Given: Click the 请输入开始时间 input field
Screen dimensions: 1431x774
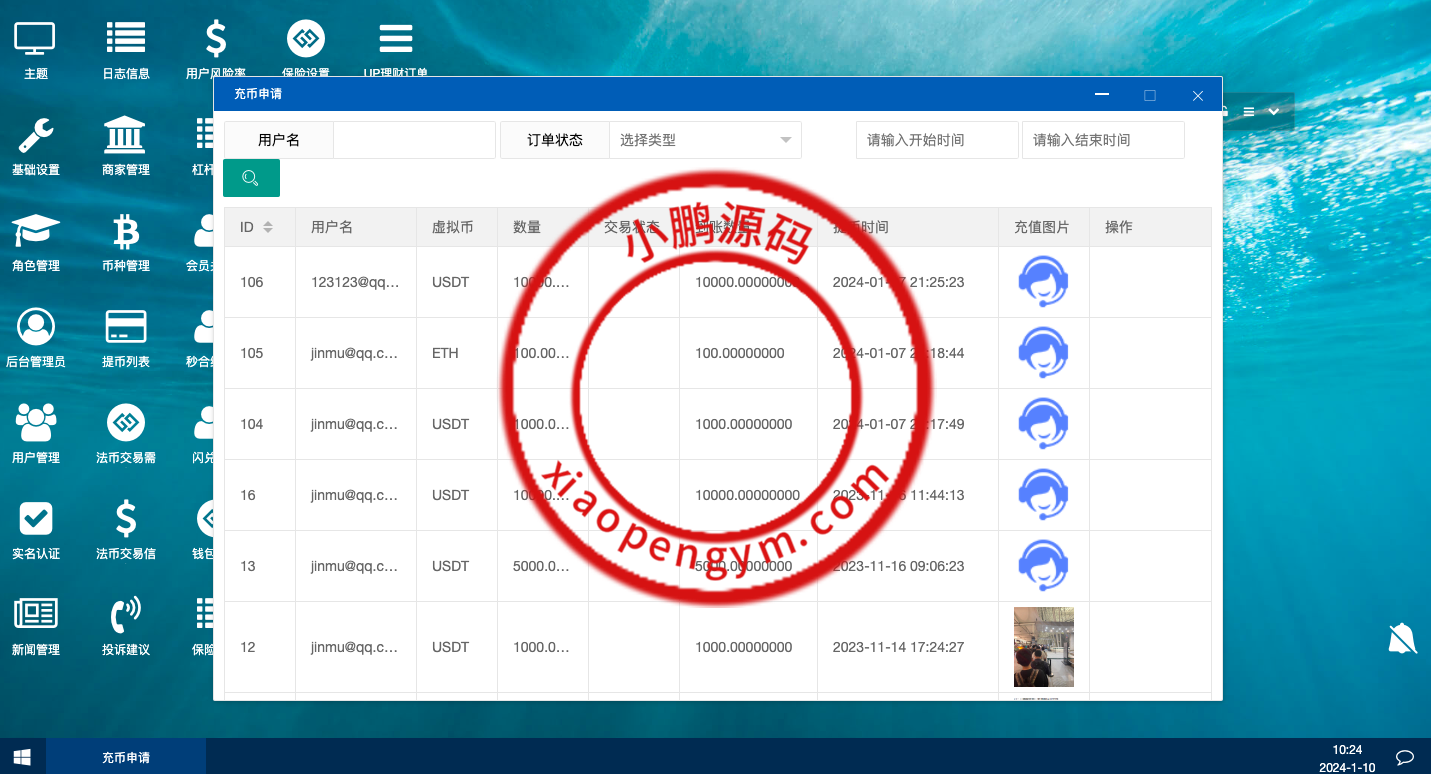Looking at the screenshot, I should 936,140.
